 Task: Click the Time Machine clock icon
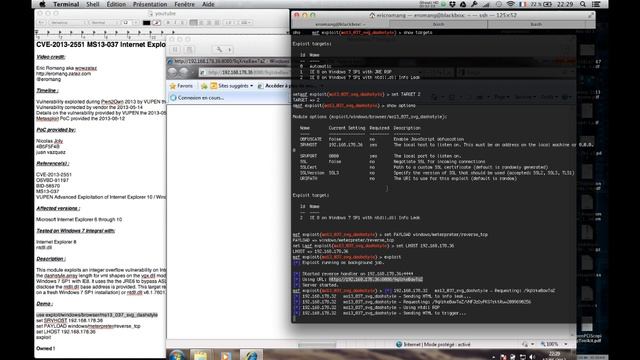tap(499, 4)
